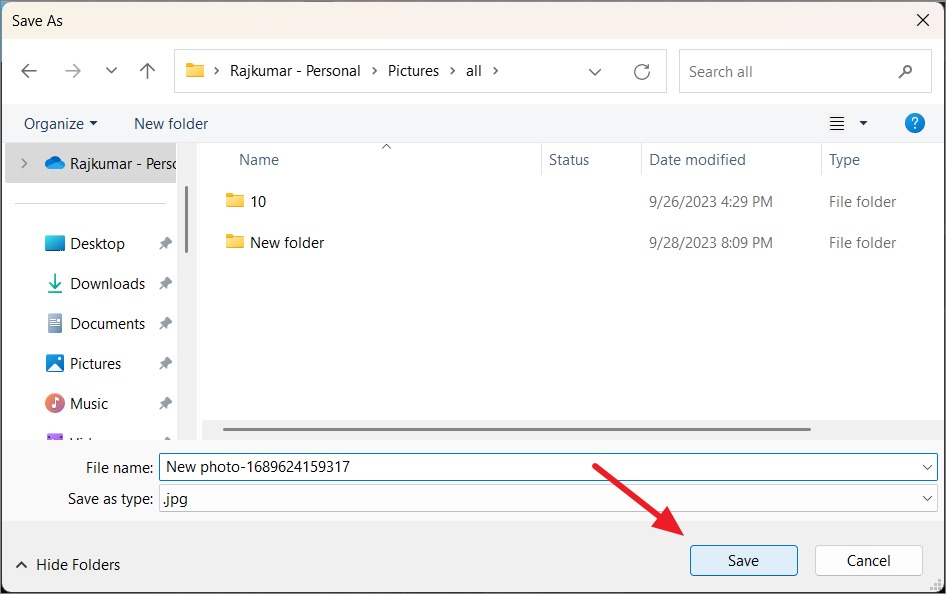Navigate up one folder level
This screenshot has width=946, height=594.
(147, 71)
